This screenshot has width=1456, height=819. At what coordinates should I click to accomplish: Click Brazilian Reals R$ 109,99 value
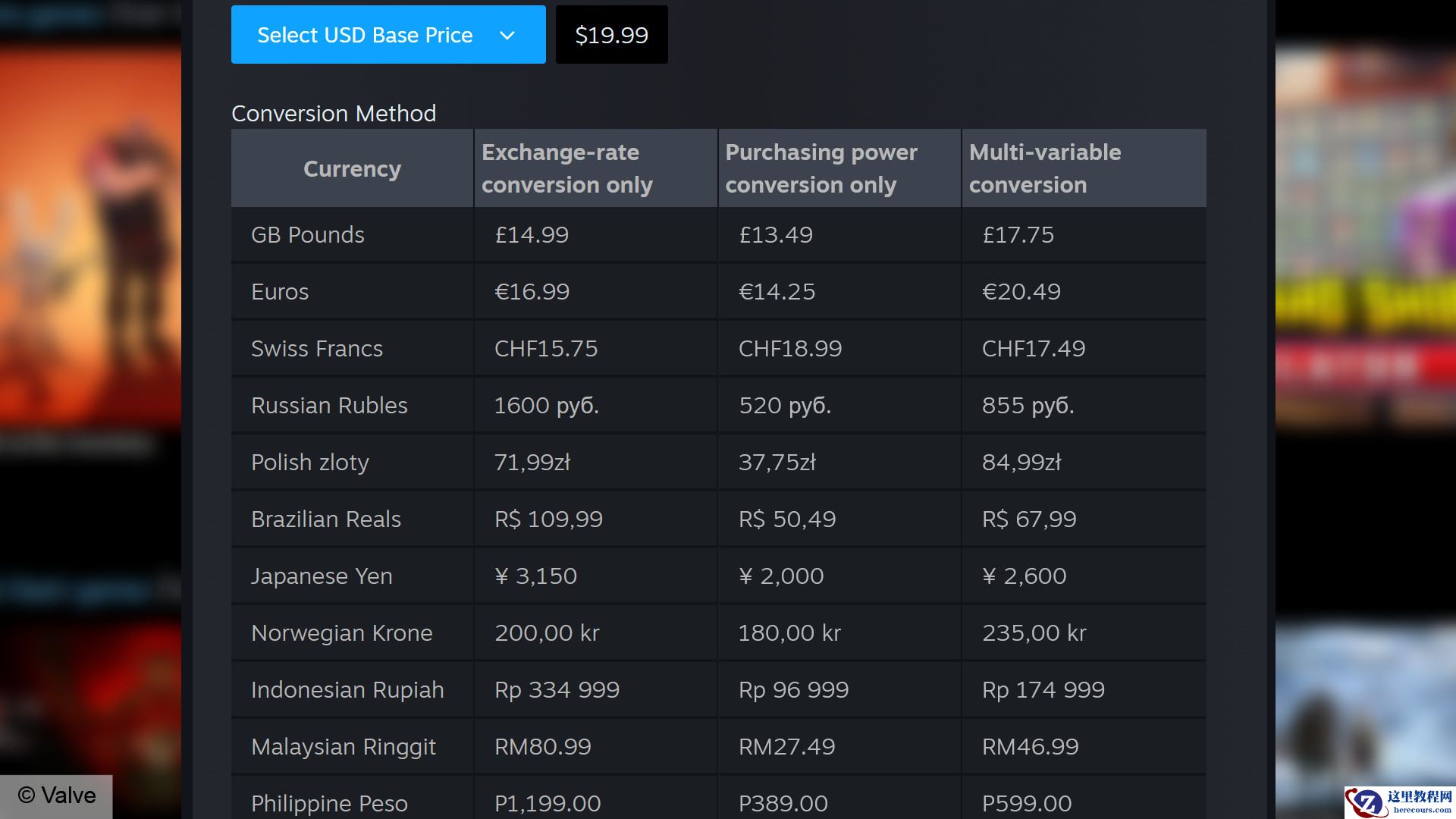pyautogui.click(x=548, y=519)
